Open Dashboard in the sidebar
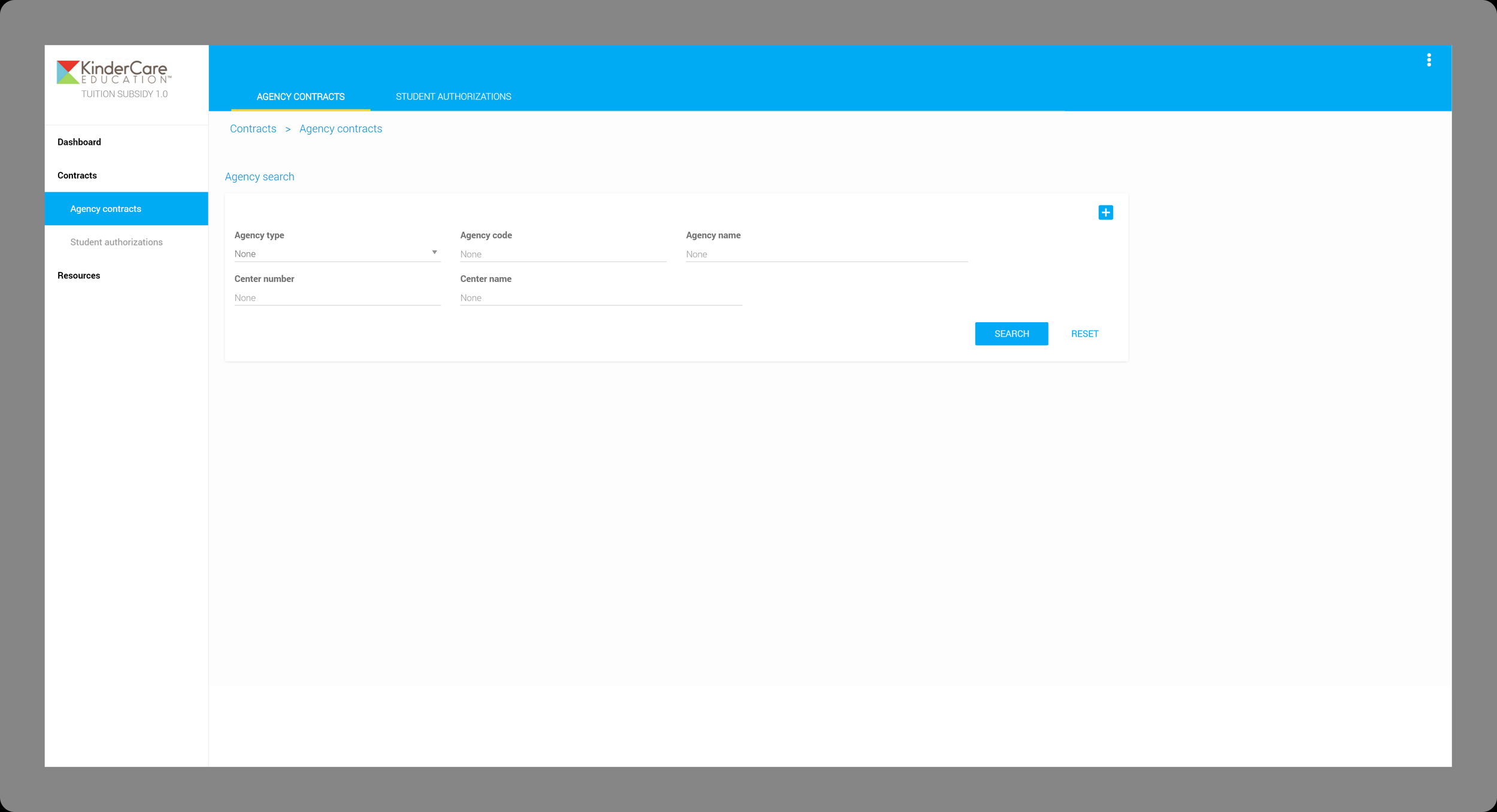The height and width of the screenshot is (812, 1497). tap(79, 142)
